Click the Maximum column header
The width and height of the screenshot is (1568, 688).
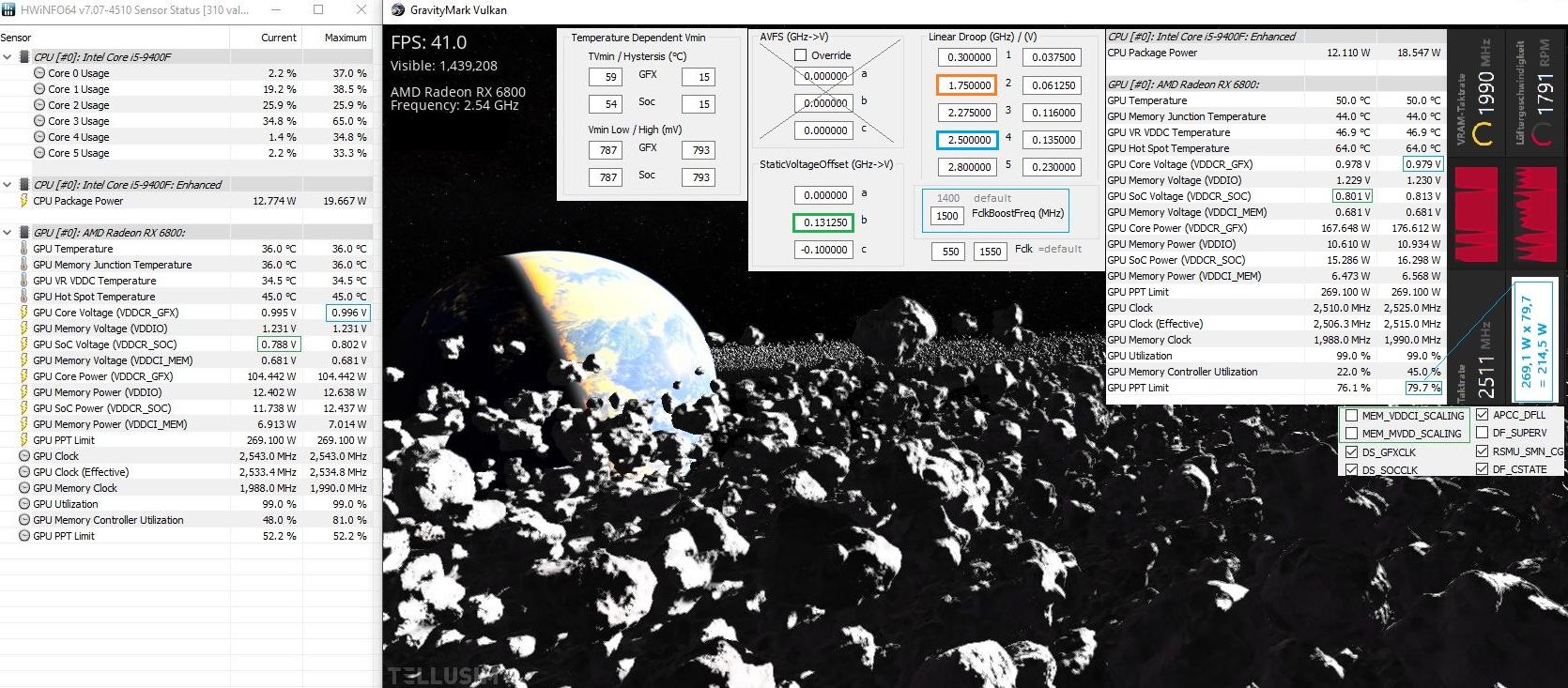click(346, 38)
